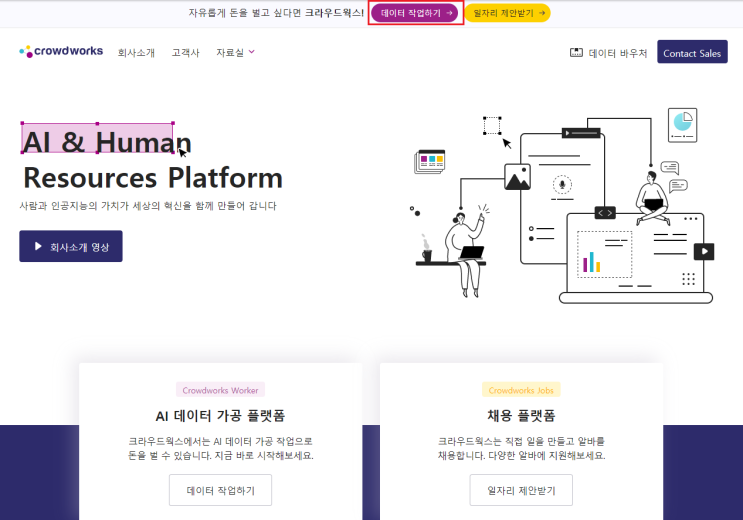The height and width of the screenshot is (520, 743).
Task: Click 데이터 작업하기 in the Worker card
Action: (x=220, y=490)
